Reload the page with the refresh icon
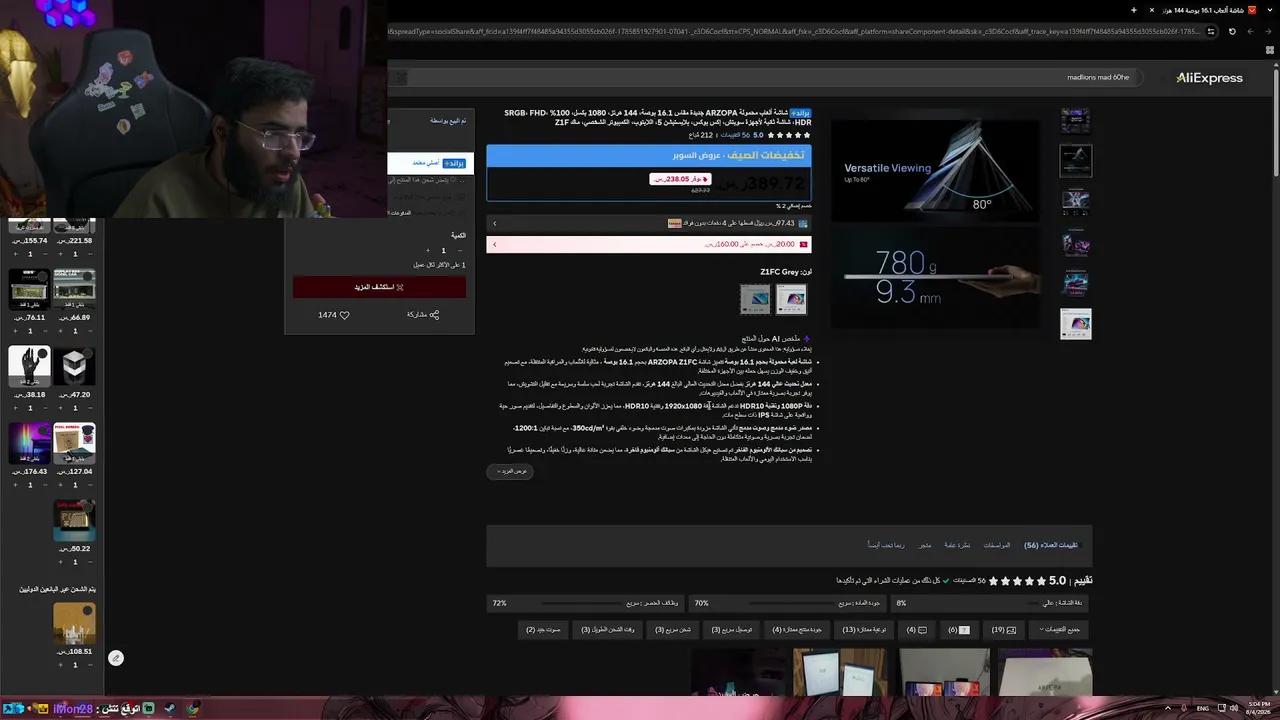This screenshot has width=1280, height=720. (x=1232, y=31)
